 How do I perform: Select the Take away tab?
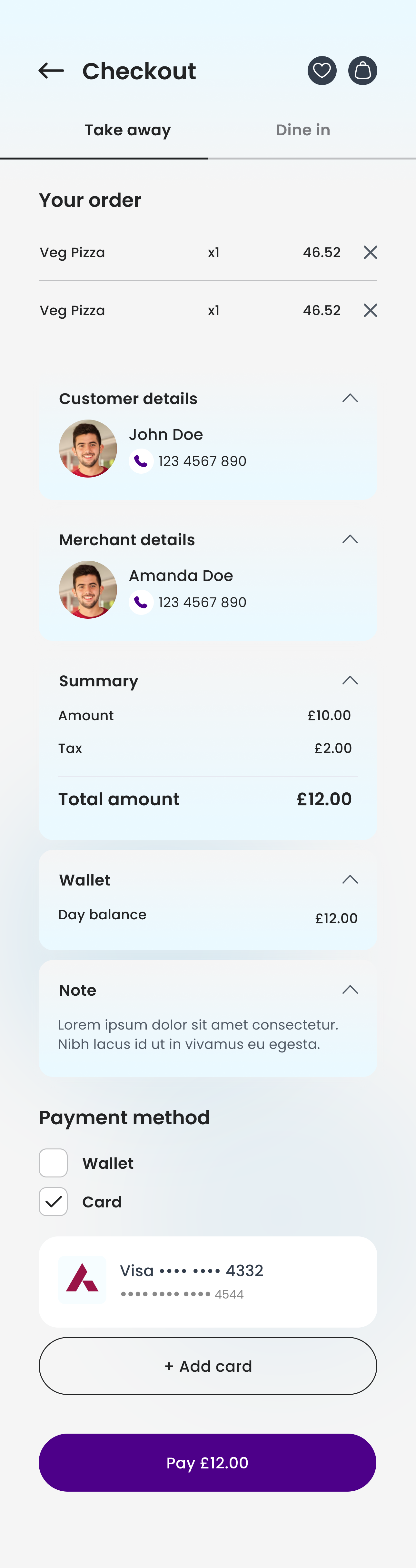(127, 129)
